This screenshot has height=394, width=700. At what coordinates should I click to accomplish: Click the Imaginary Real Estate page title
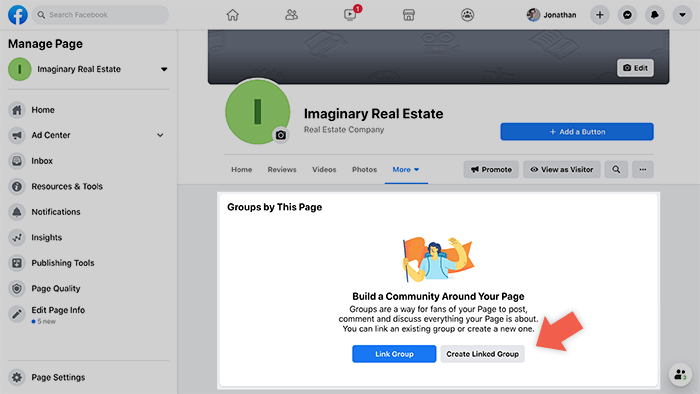point(374,114)
